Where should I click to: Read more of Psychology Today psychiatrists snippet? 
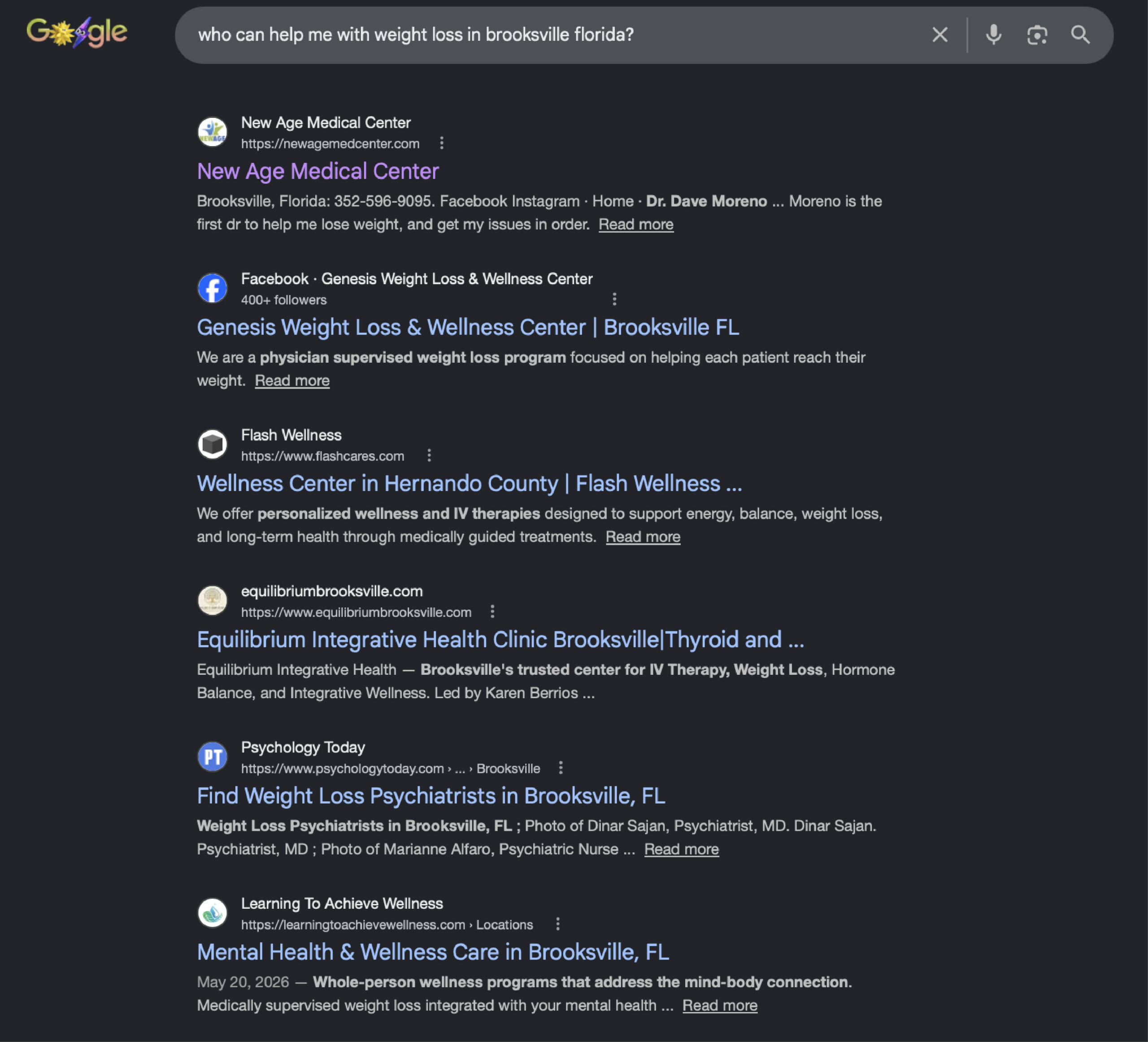point(681,849)
